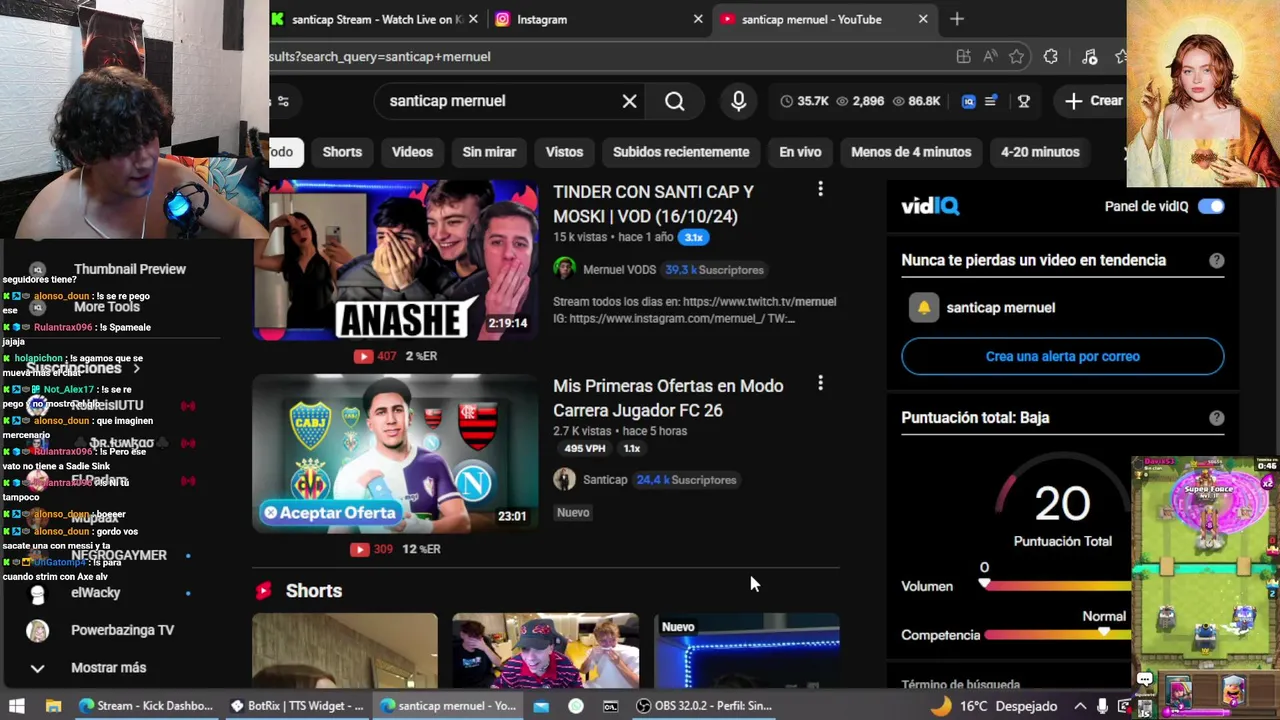
Task: Click the Volumen score slider bar
Action: pos(1058,586)
